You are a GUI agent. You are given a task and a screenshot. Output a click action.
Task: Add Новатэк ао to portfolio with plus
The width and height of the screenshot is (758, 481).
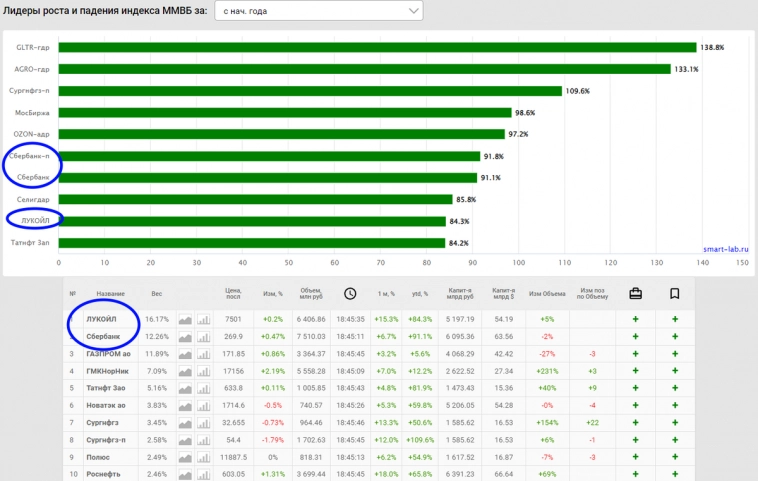[635, 404]
